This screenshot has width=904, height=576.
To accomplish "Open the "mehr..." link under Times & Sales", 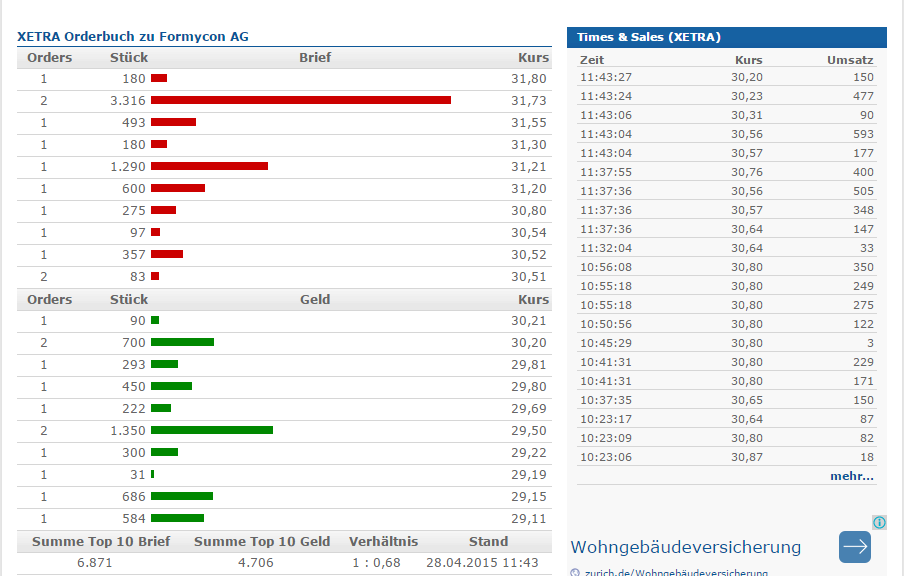I will (851, 476).
